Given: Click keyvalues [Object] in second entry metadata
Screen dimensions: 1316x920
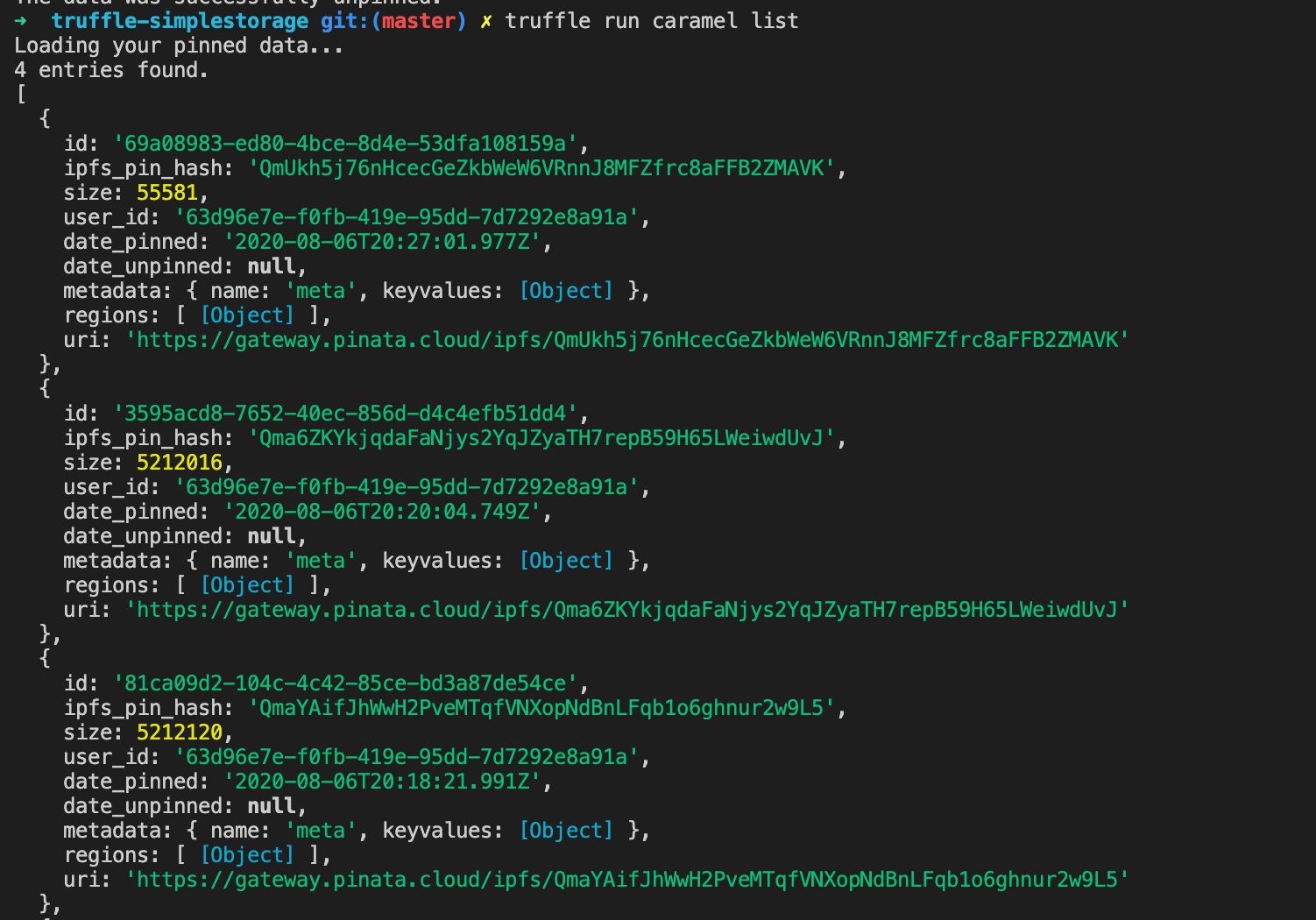Looking at the screenshot, I should [x=566, y=561].
